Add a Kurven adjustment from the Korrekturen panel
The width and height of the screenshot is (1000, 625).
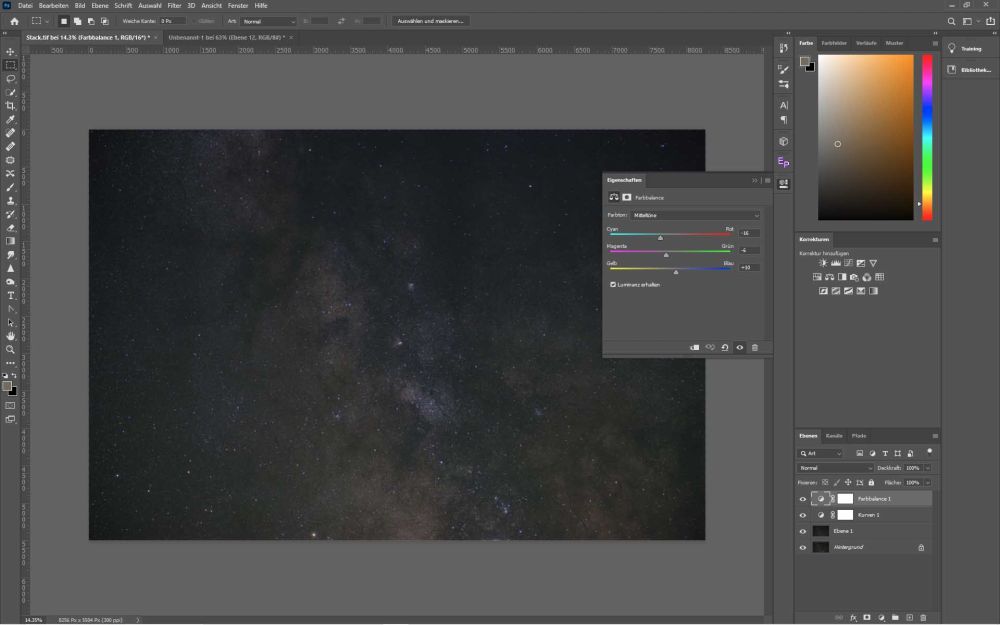(848, 263)
